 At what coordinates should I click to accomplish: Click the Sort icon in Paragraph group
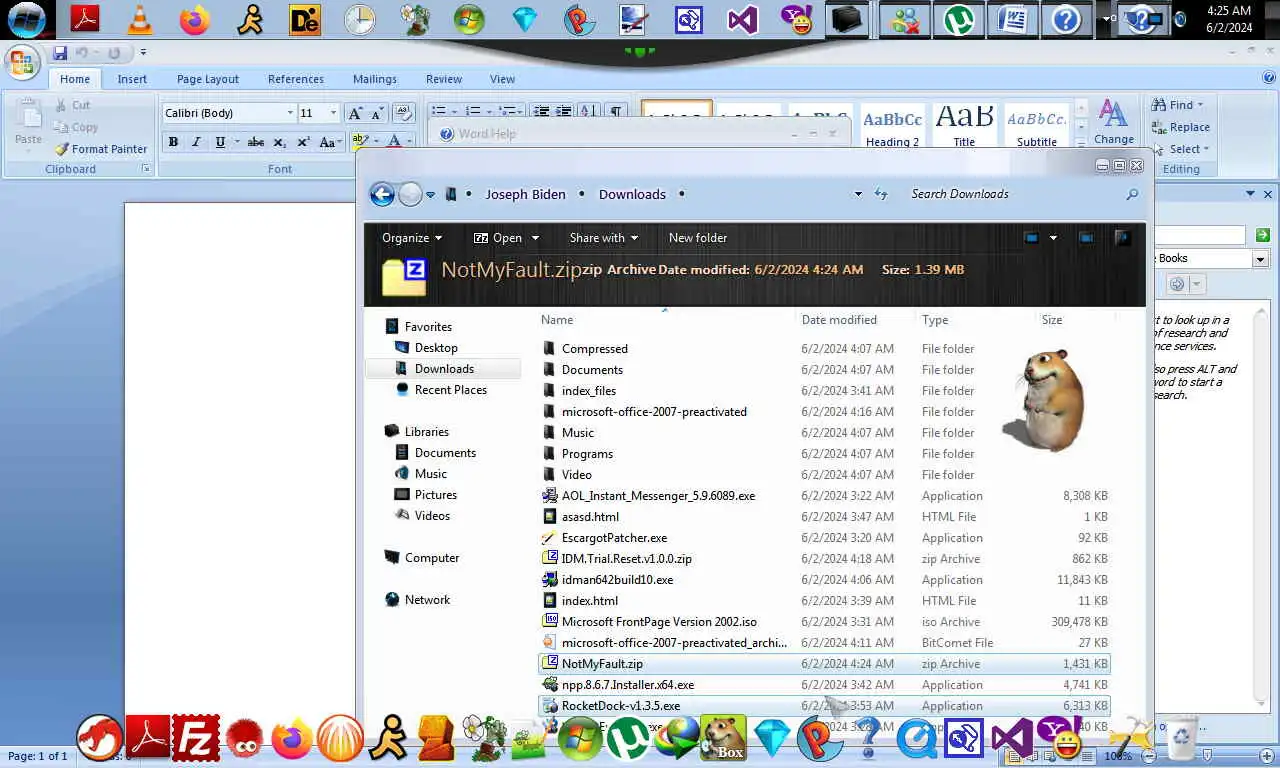coord(588,112)
